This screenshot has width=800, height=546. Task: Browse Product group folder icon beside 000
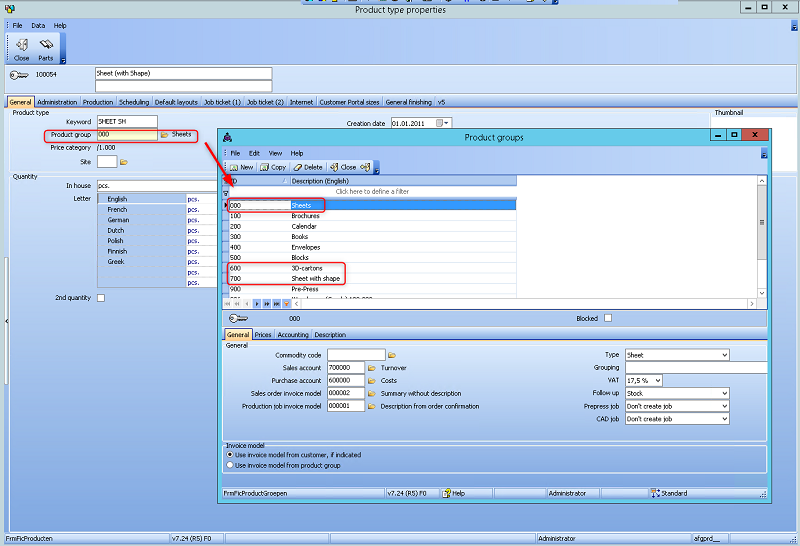(x=164, y=135)
